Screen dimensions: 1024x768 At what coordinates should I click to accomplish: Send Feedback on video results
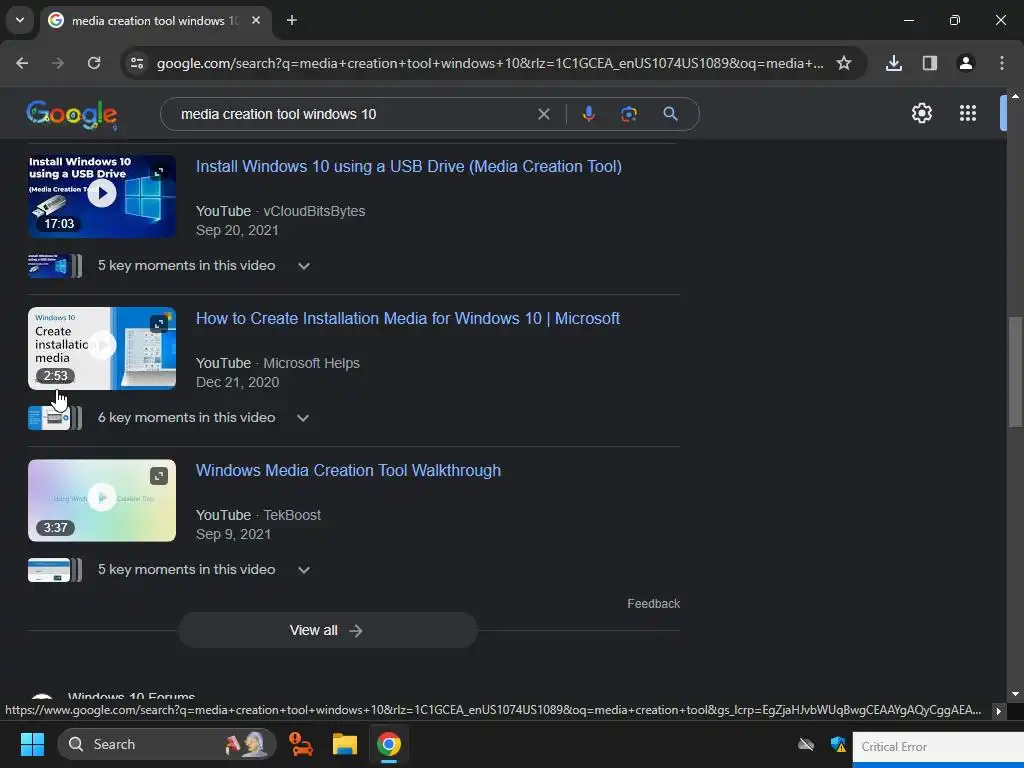pos(653,603)
